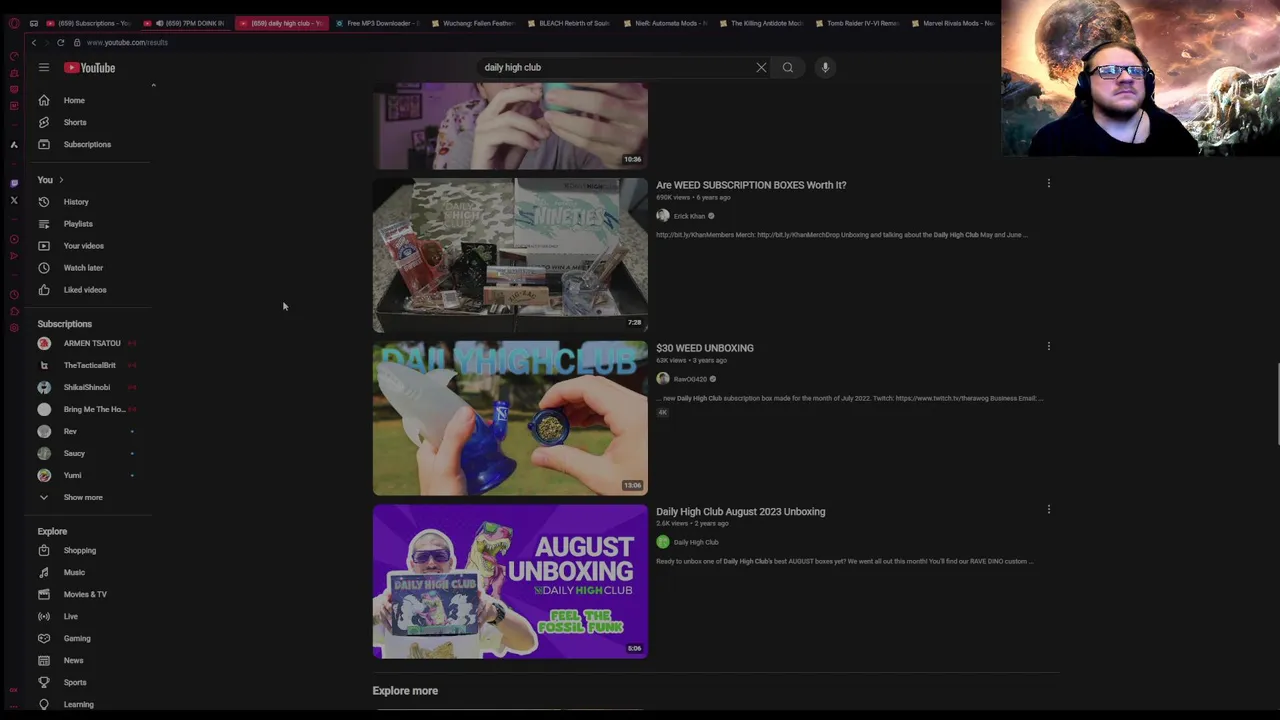Image resolution: width=1280 pixels, height=720 pixels.
Task: Open the $30 WEED UNBOXING uploader channel link
Action: (690, 379)
